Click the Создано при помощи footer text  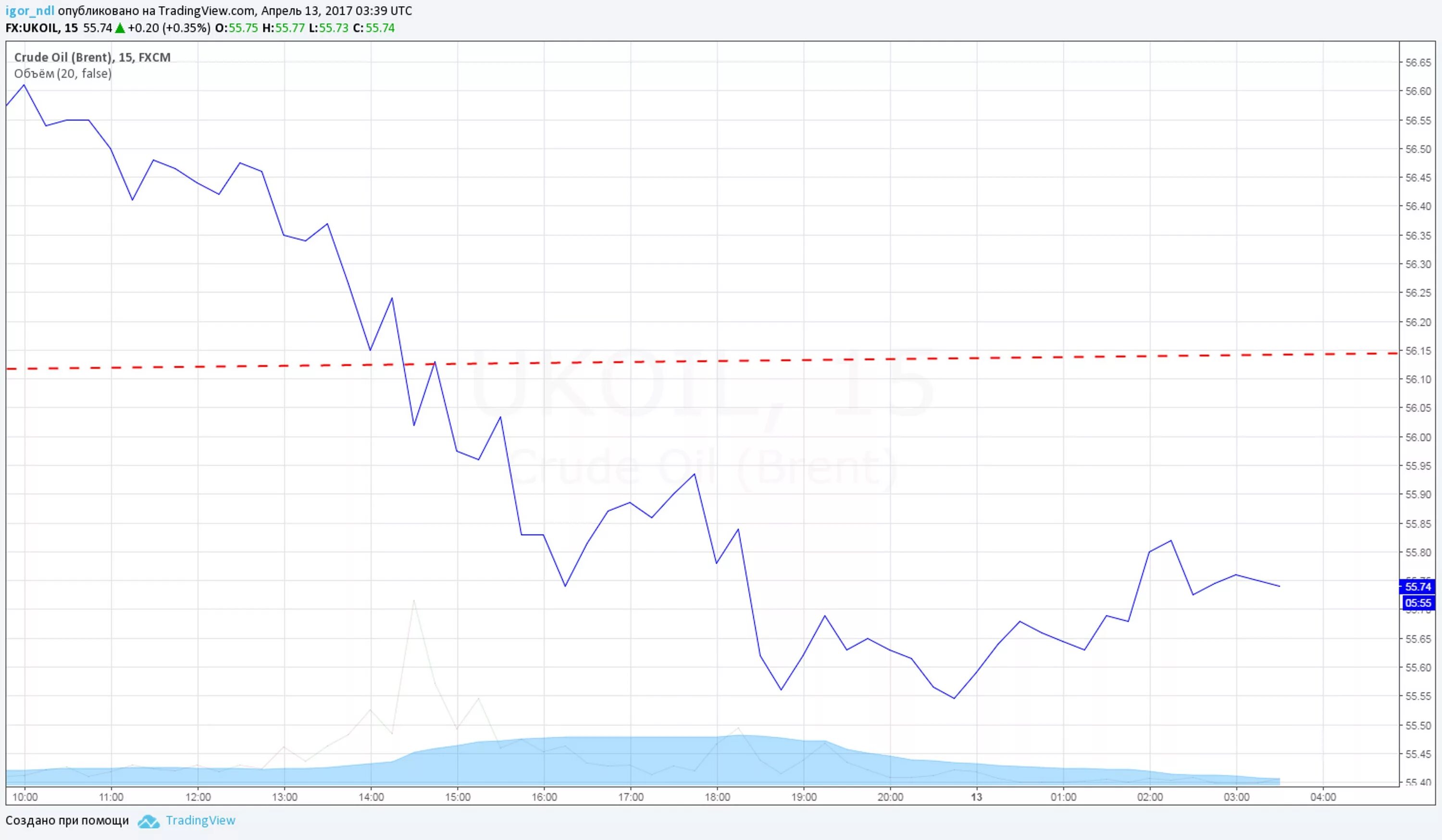(x=67, y=821)
